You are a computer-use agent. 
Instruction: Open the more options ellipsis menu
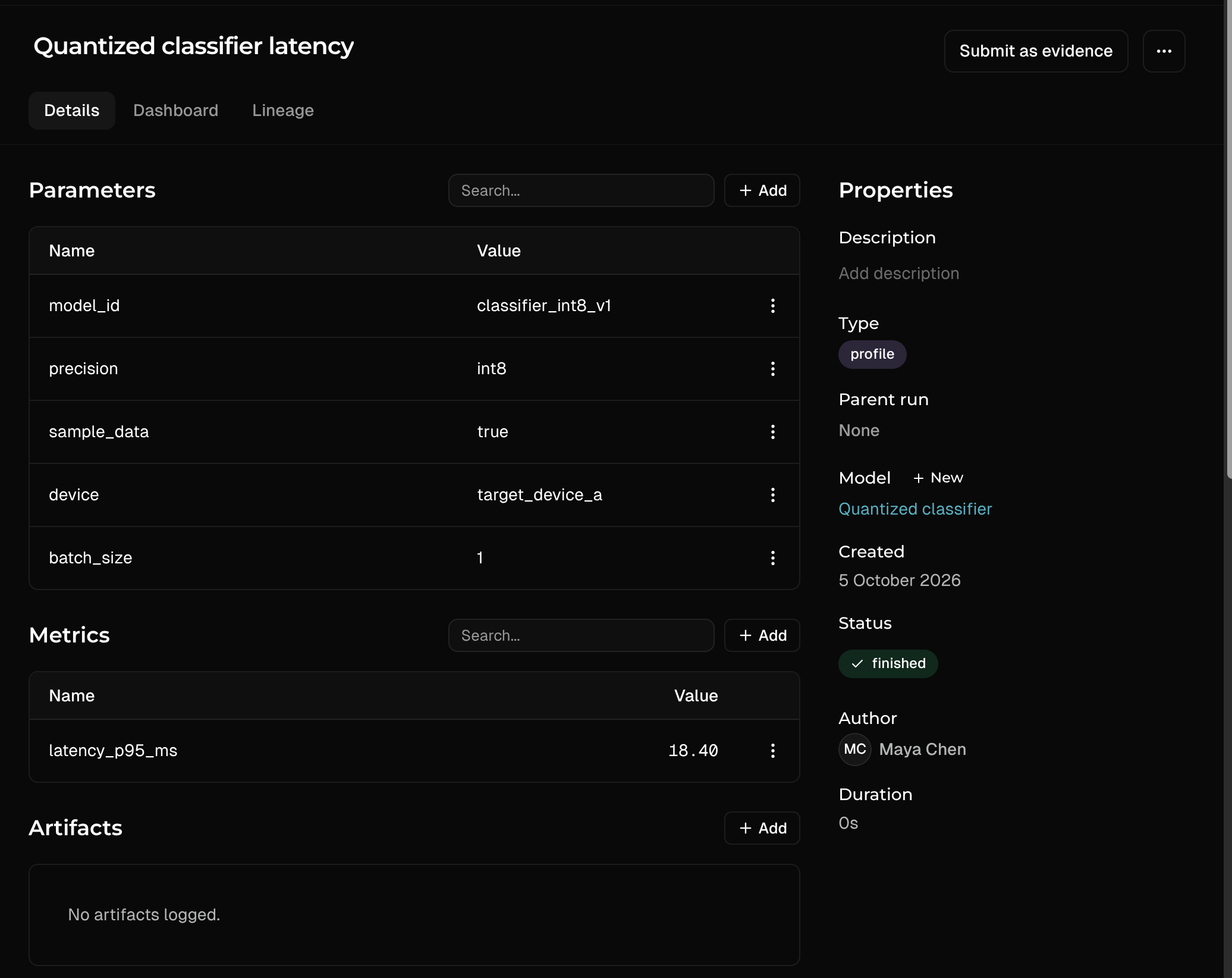pos(1164,51)
